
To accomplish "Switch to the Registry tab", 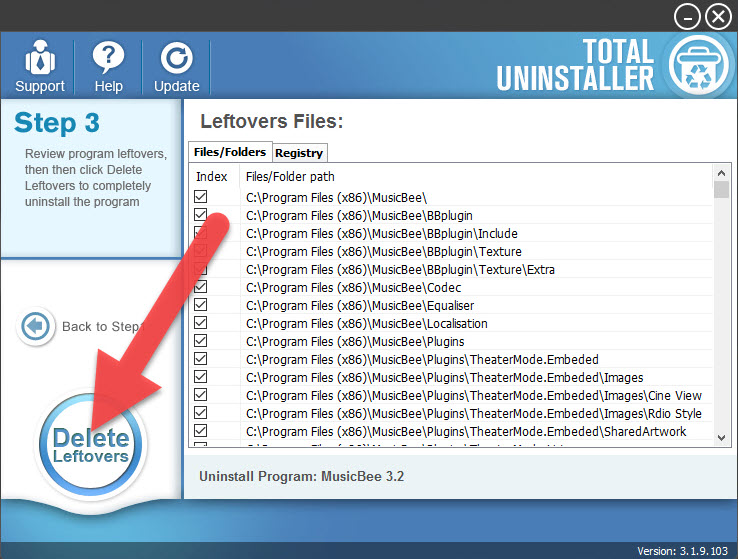I will (299, 153).
